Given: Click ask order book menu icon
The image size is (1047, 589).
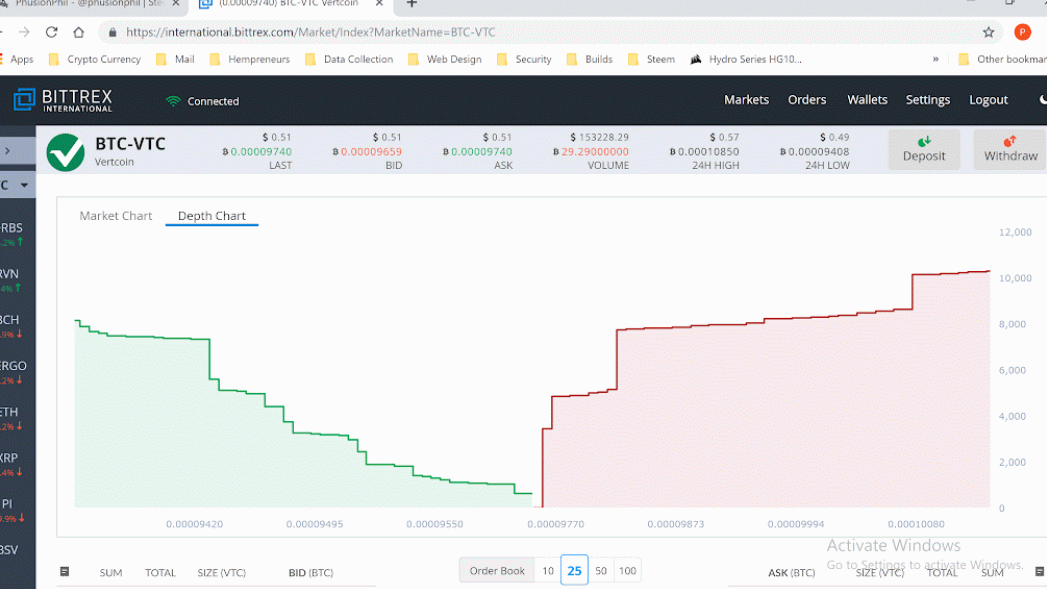Looking at the screenshot, I should point(1039,572).
